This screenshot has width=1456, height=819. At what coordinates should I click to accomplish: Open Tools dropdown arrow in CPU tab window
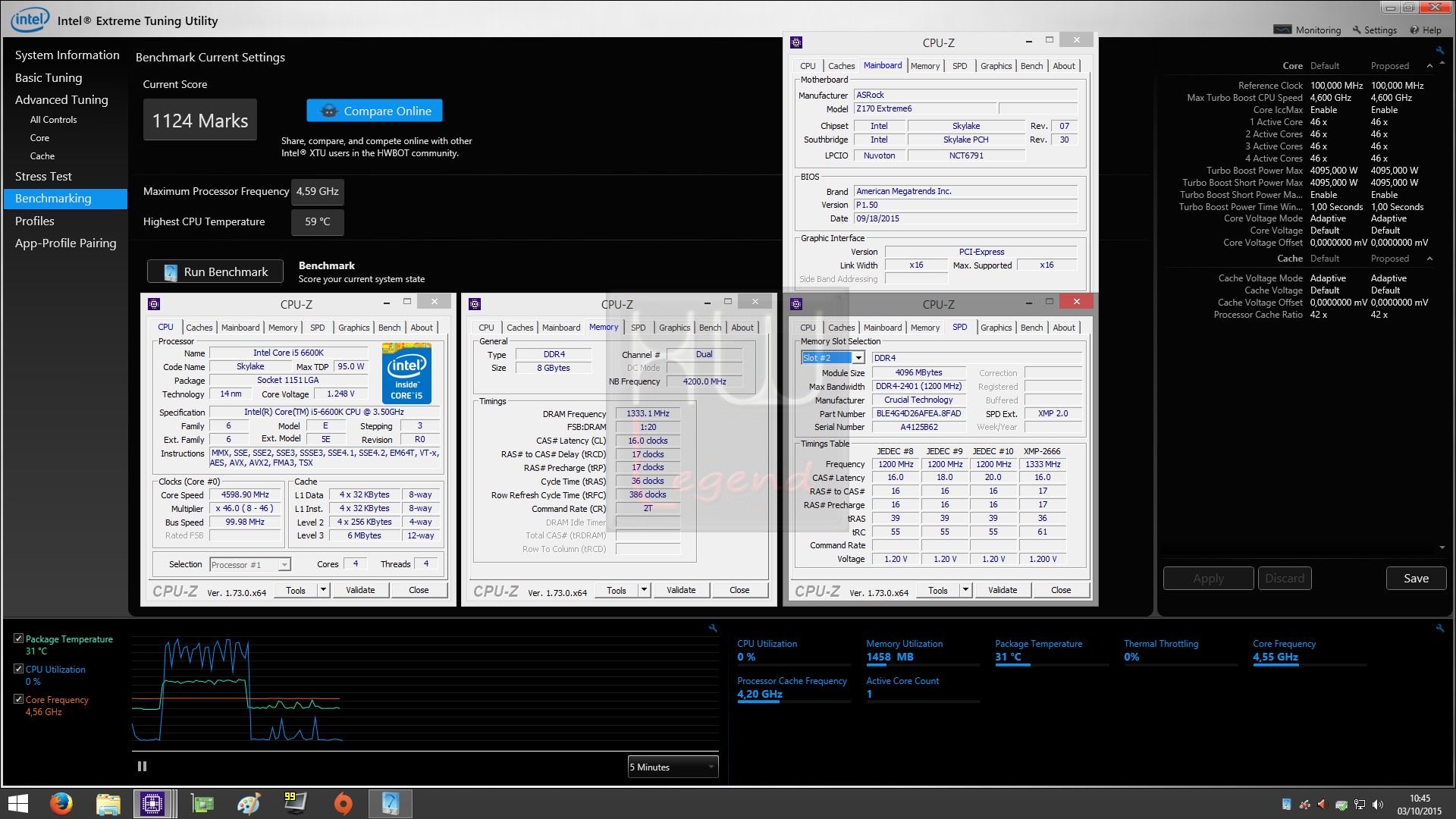323,590
